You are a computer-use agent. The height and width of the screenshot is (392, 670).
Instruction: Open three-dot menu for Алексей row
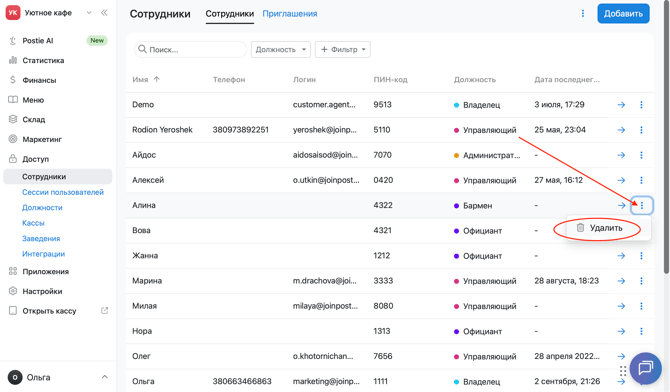click(641, 180)
